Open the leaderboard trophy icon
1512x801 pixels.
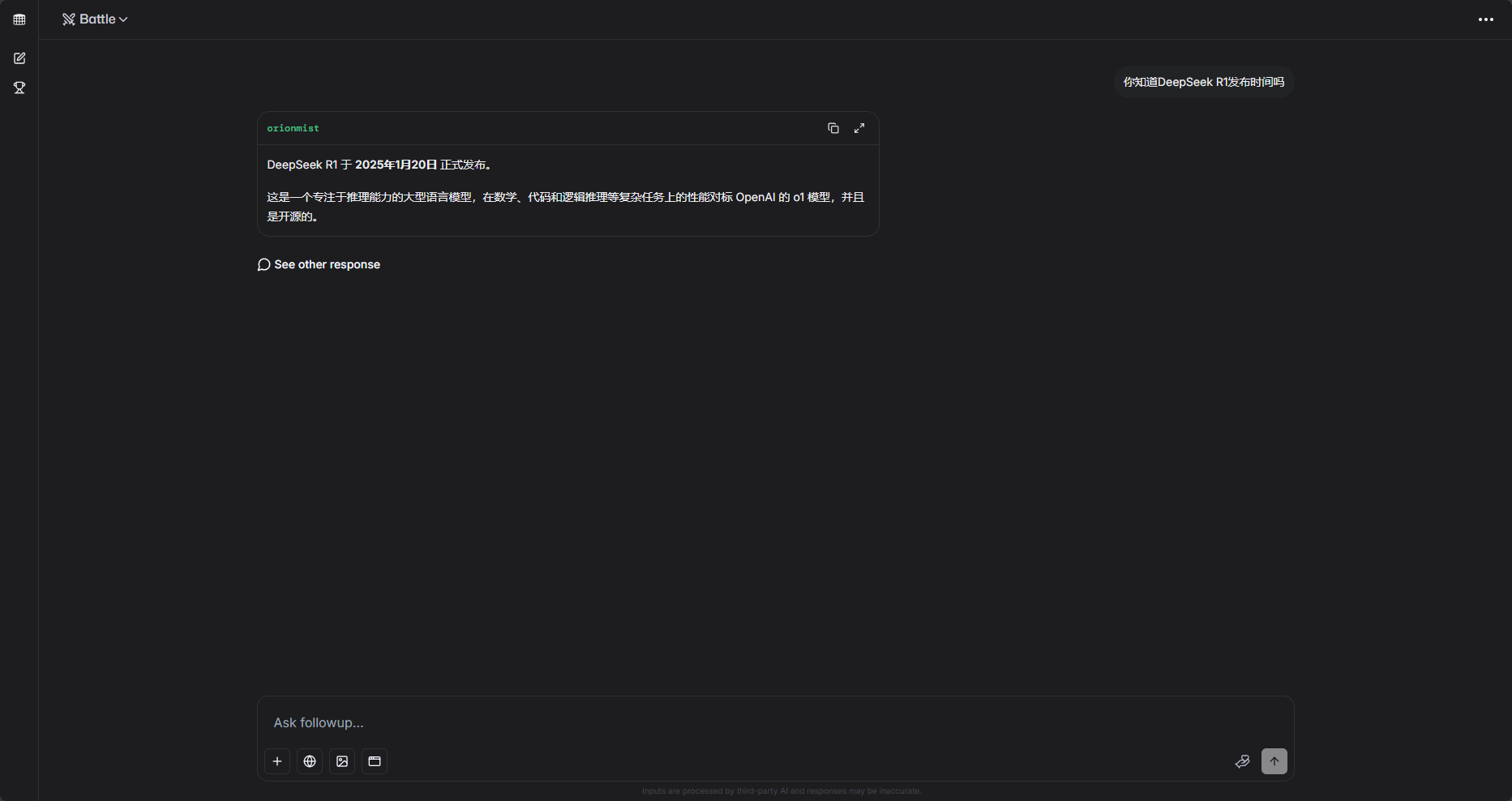[x=19, y=88]
